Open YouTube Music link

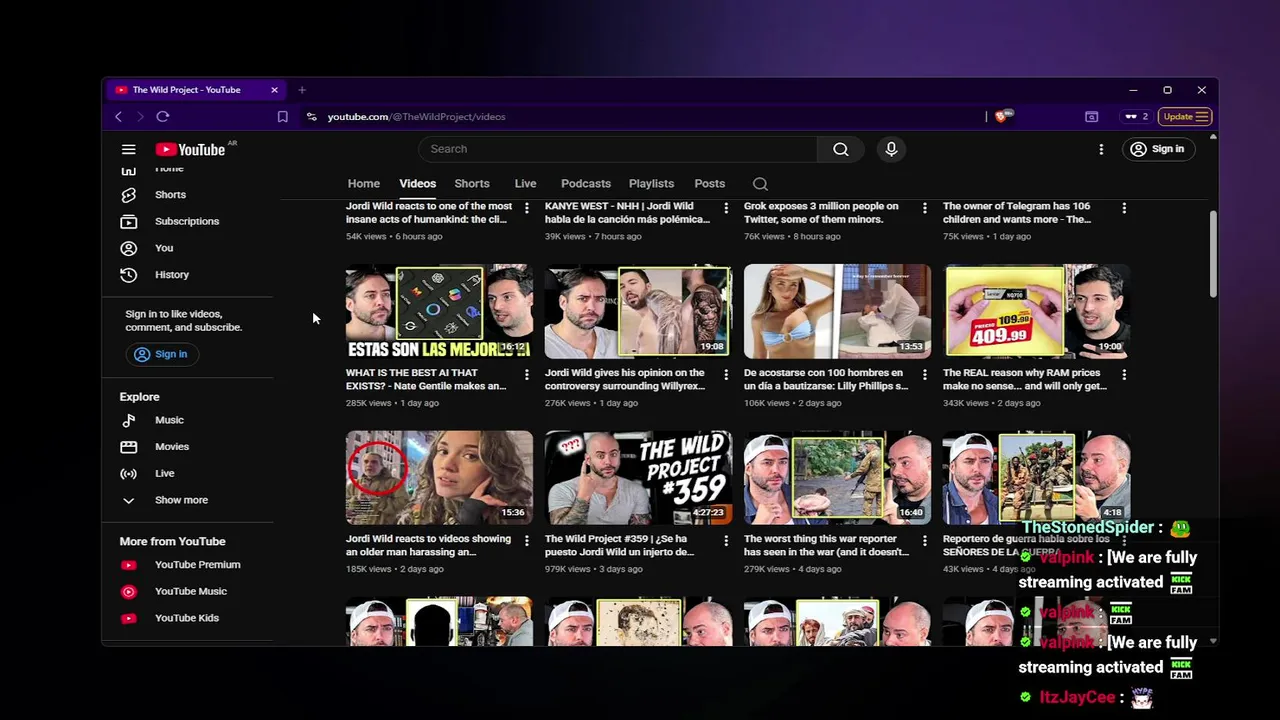click(x=190, y=591)
